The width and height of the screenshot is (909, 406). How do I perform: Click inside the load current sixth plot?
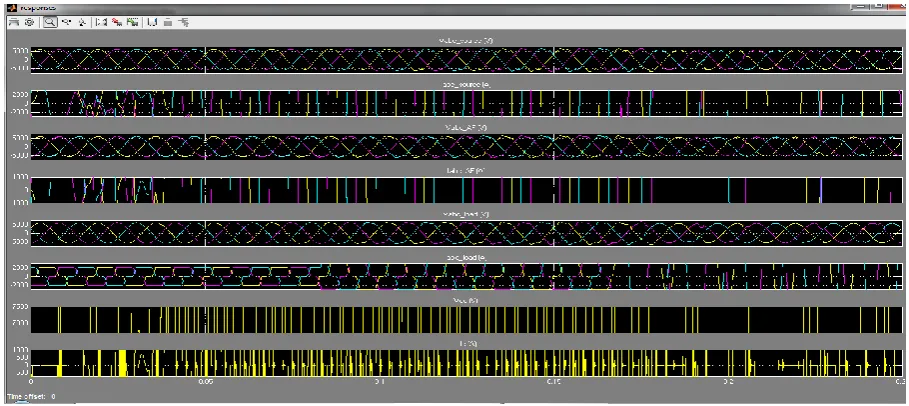coord(467,276)
